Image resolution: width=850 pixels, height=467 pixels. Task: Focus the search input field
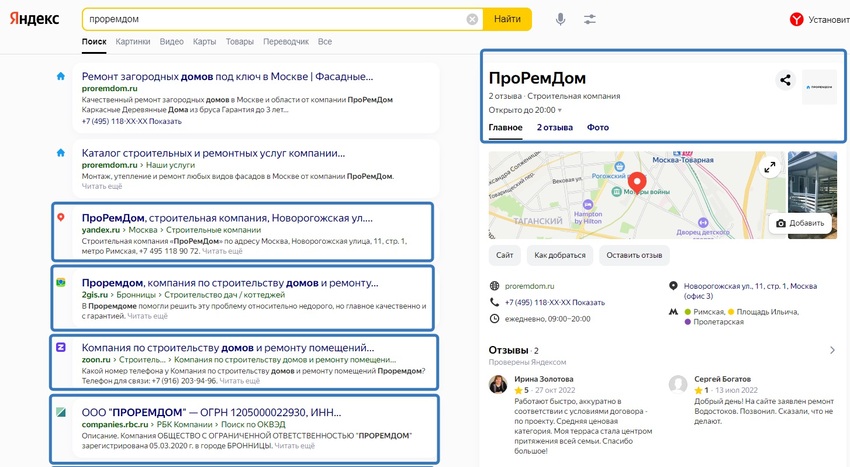coord(276,20)
